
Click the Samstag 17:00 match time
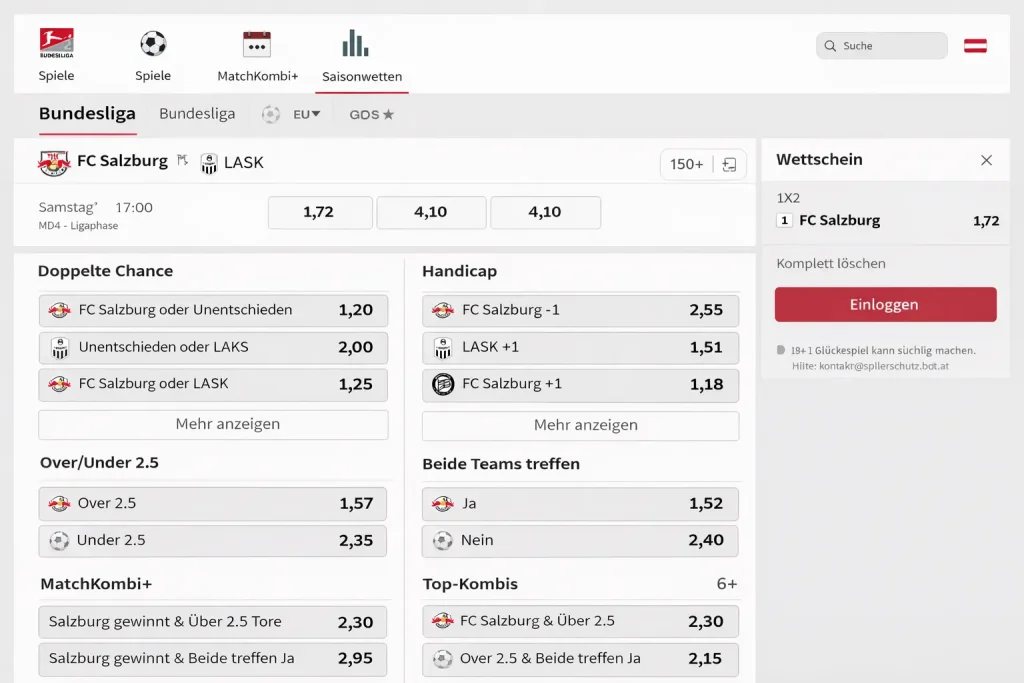click(95, 208)
